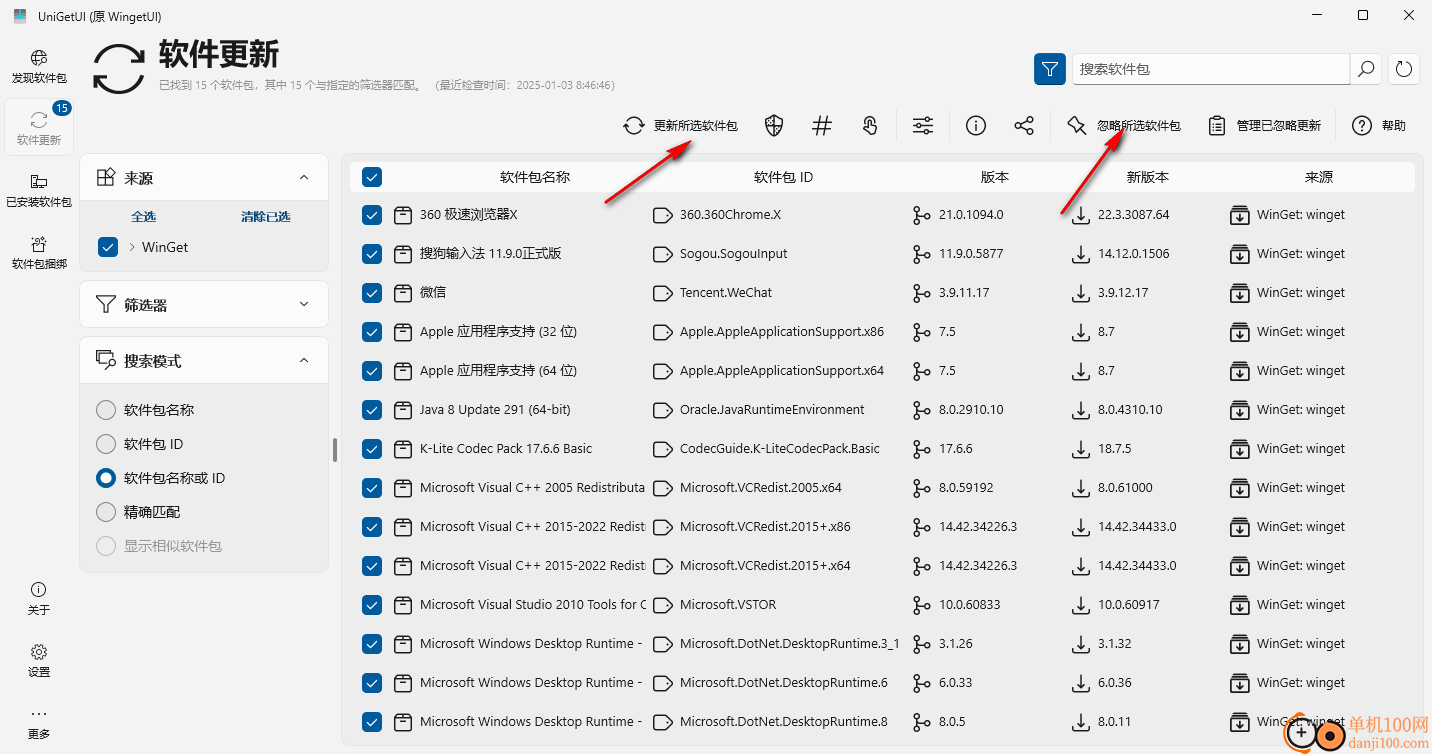1432x754 pixels.
Task: Uncheck the WinGet source checkbox
Action: pyautogui.click(x=108, y=247)
